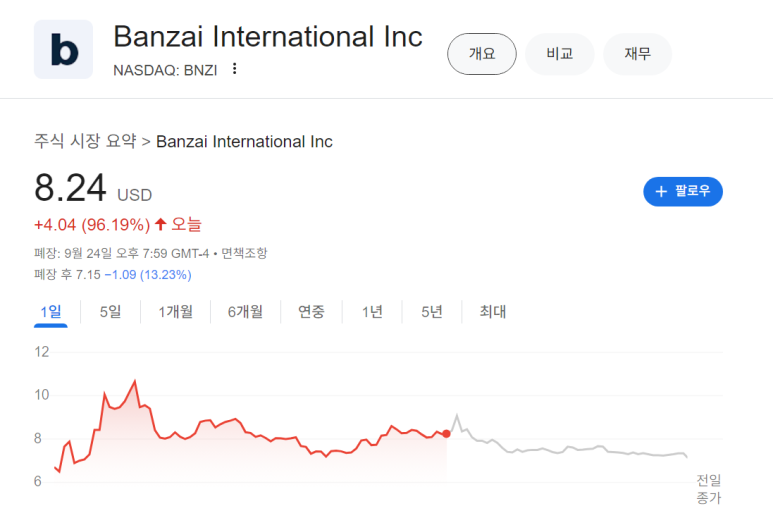The width and height of the screenshot is (773, 506).
Task: Show the 최대 maximum chart range
Action: [493, 312]
